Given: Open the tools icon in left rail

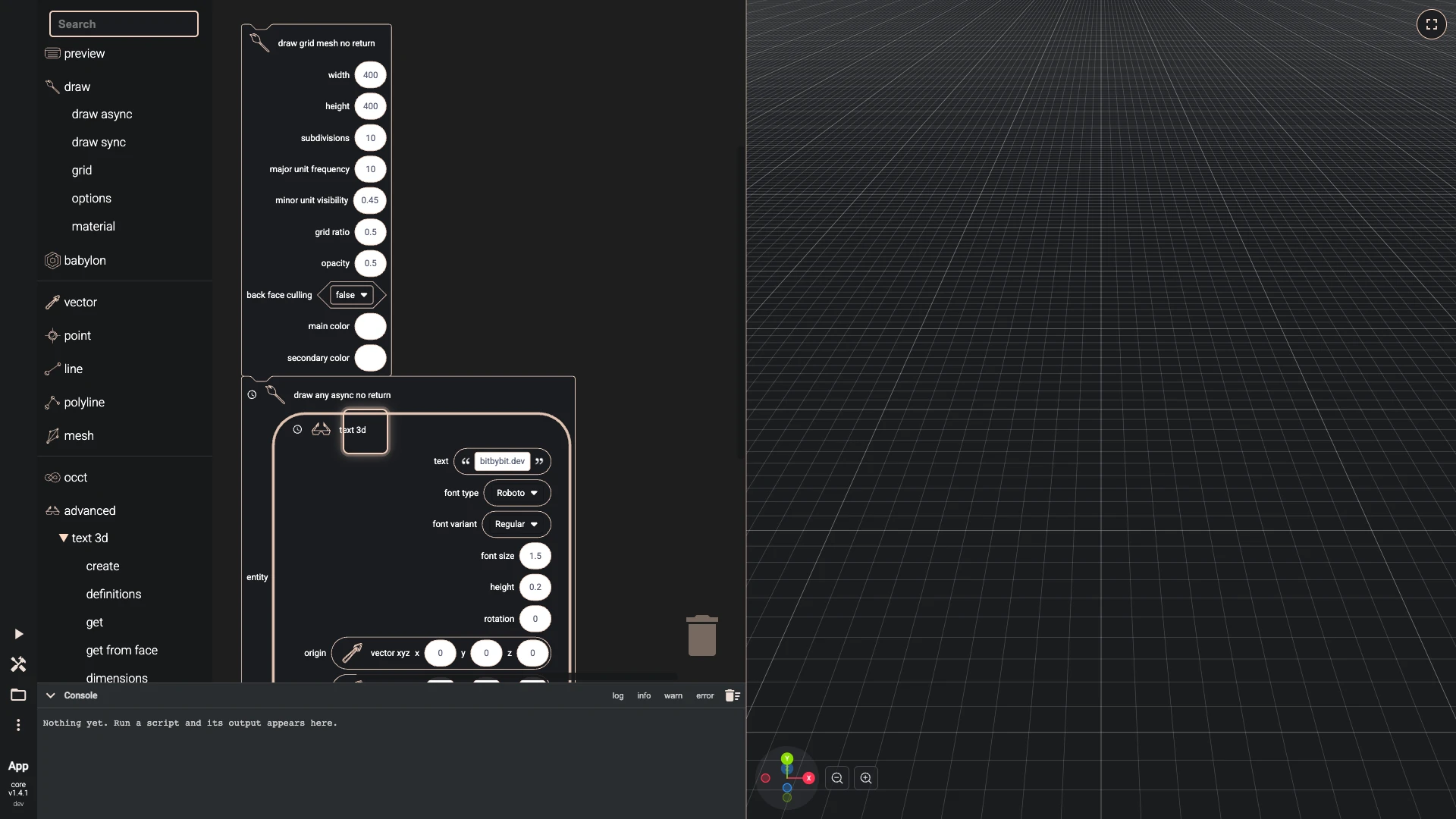Looking at the screenshot, I should click(18, 664).
